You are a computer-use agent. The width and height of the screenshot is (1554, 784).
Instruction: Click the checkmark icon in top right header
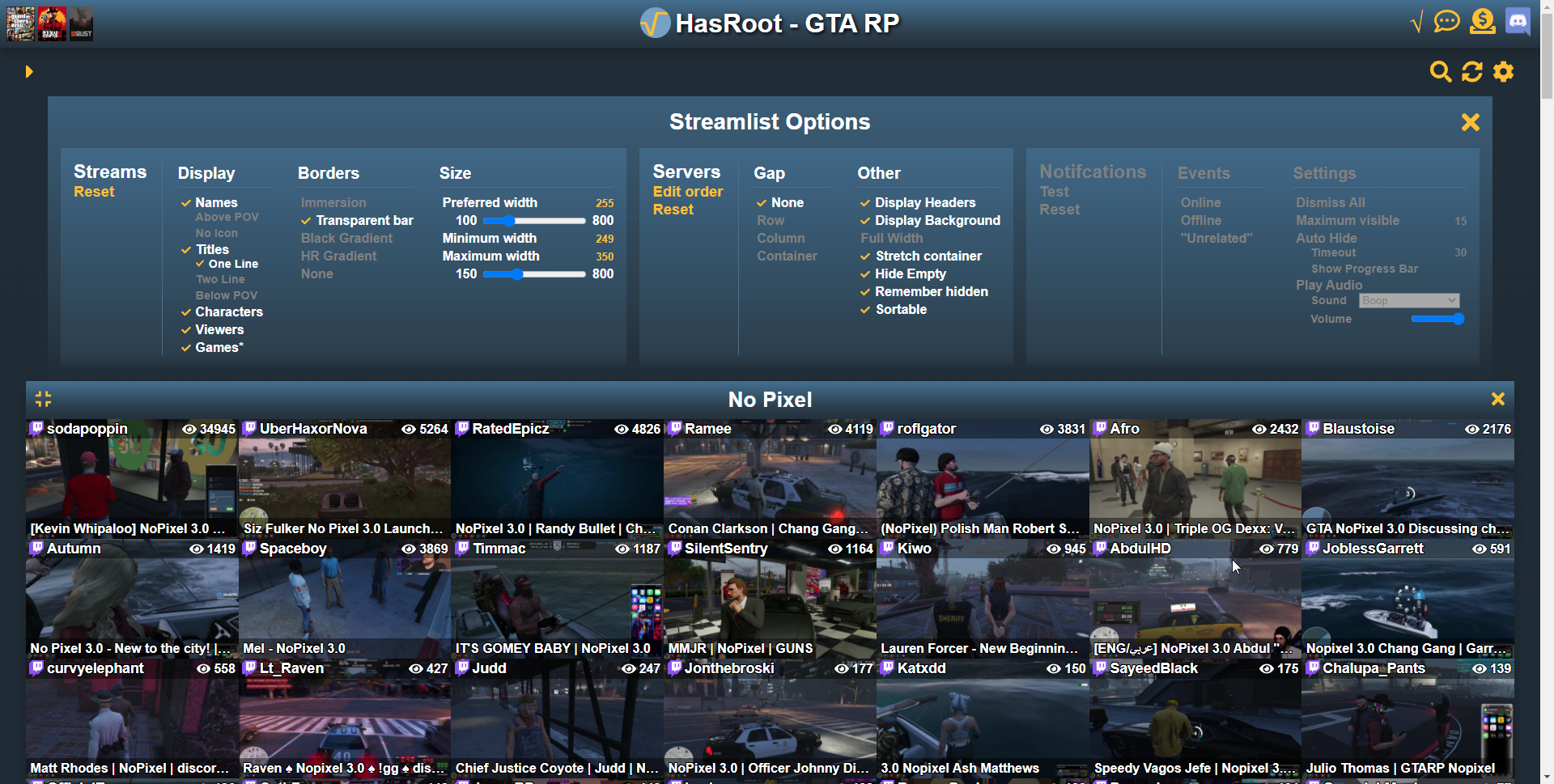[1416, 22]
